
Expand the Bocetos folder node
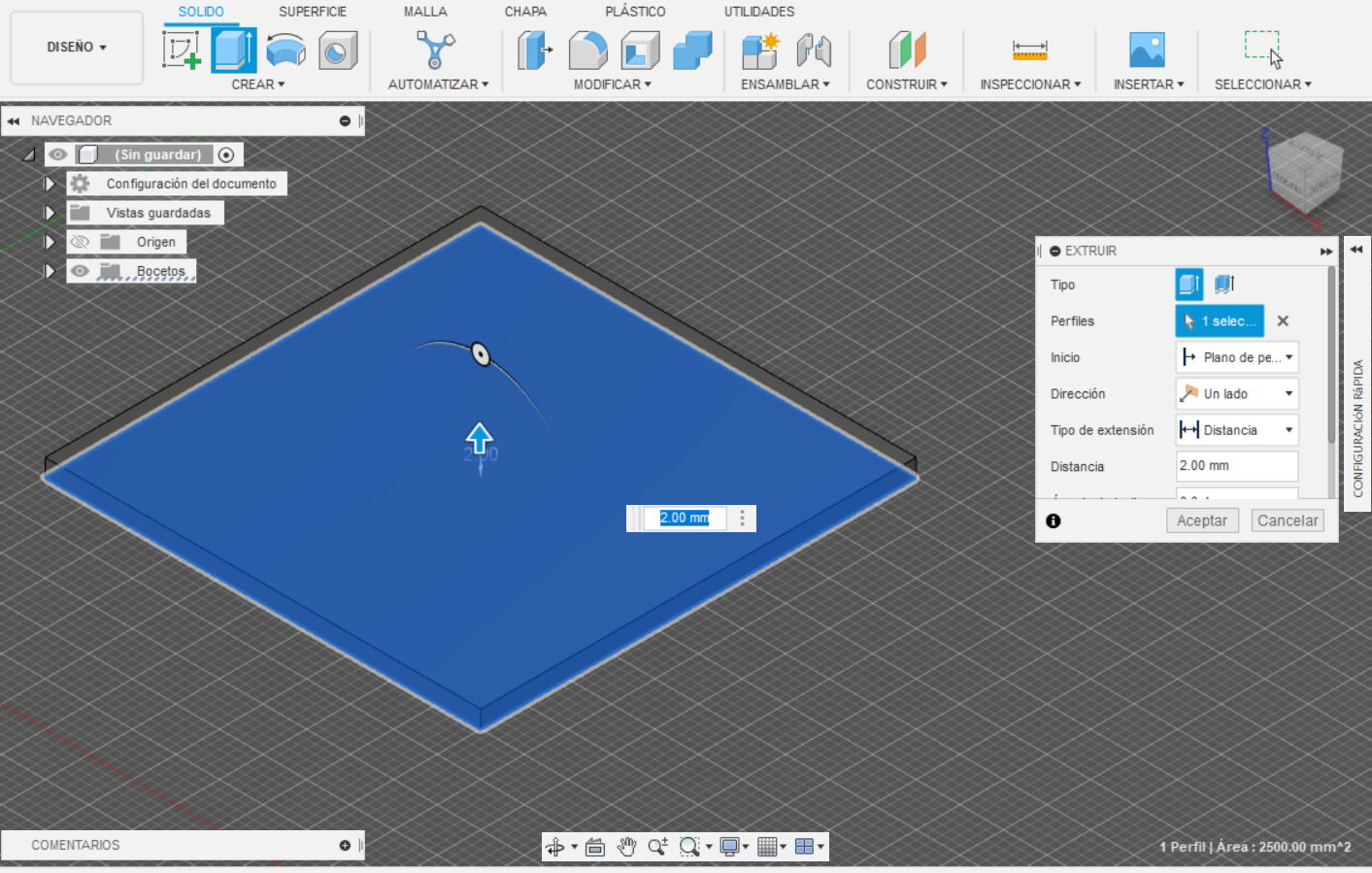50,271
